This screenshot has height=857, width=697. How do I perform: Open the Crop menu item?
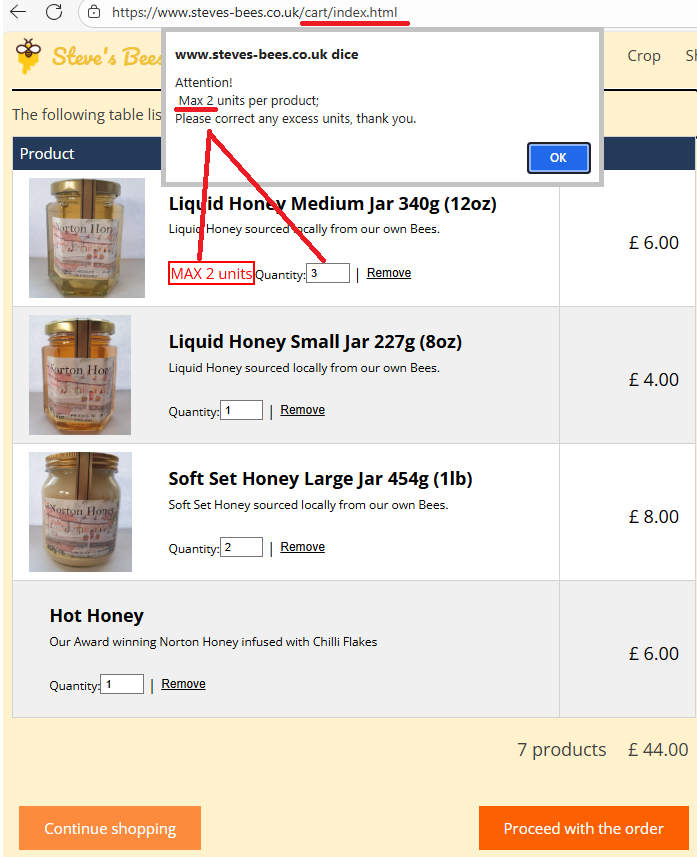[x=643, y=56]
